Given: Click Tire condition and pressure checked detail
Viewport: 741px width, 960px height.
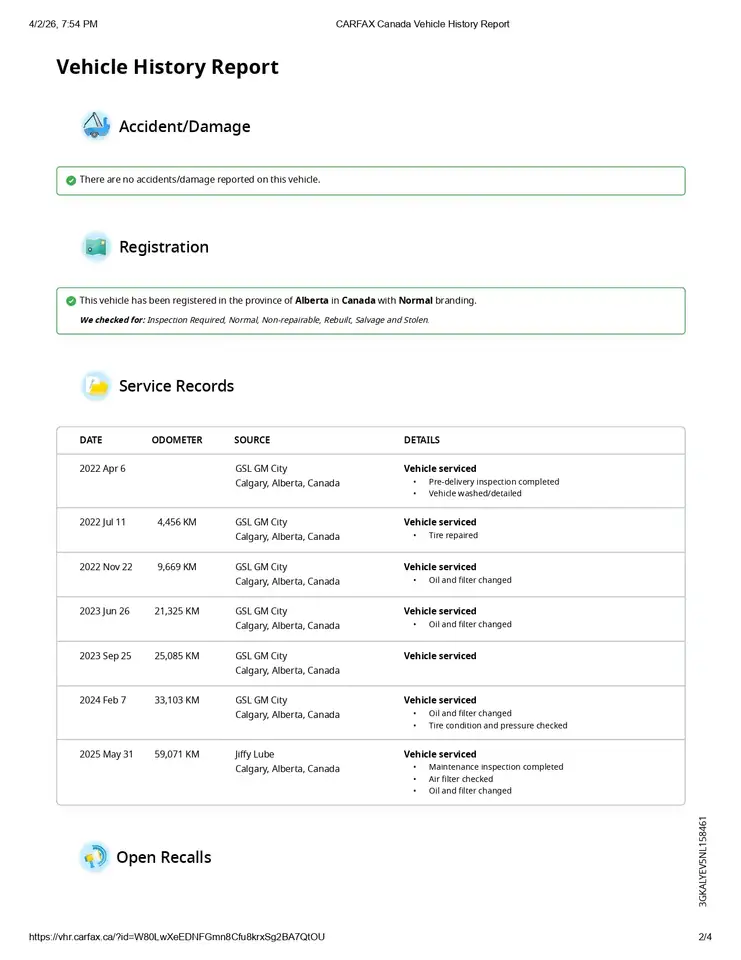Looking at the screenshot, I should pyautogui.click(x=498, y=726).
